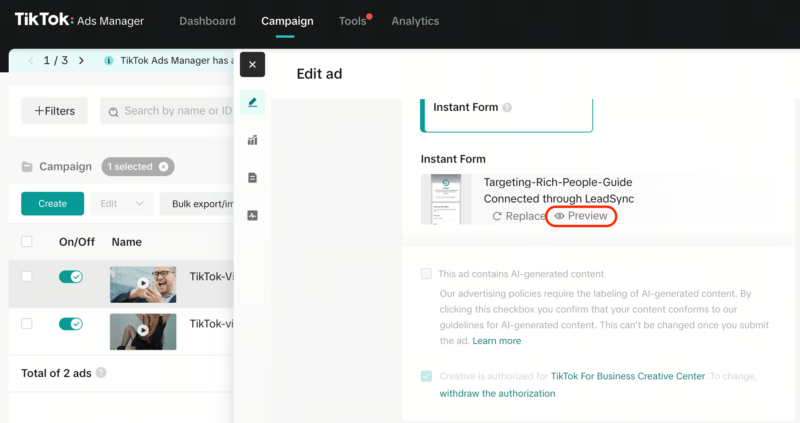Select the first ad row checkbox

pyautogui.click(x=27, y=277)
